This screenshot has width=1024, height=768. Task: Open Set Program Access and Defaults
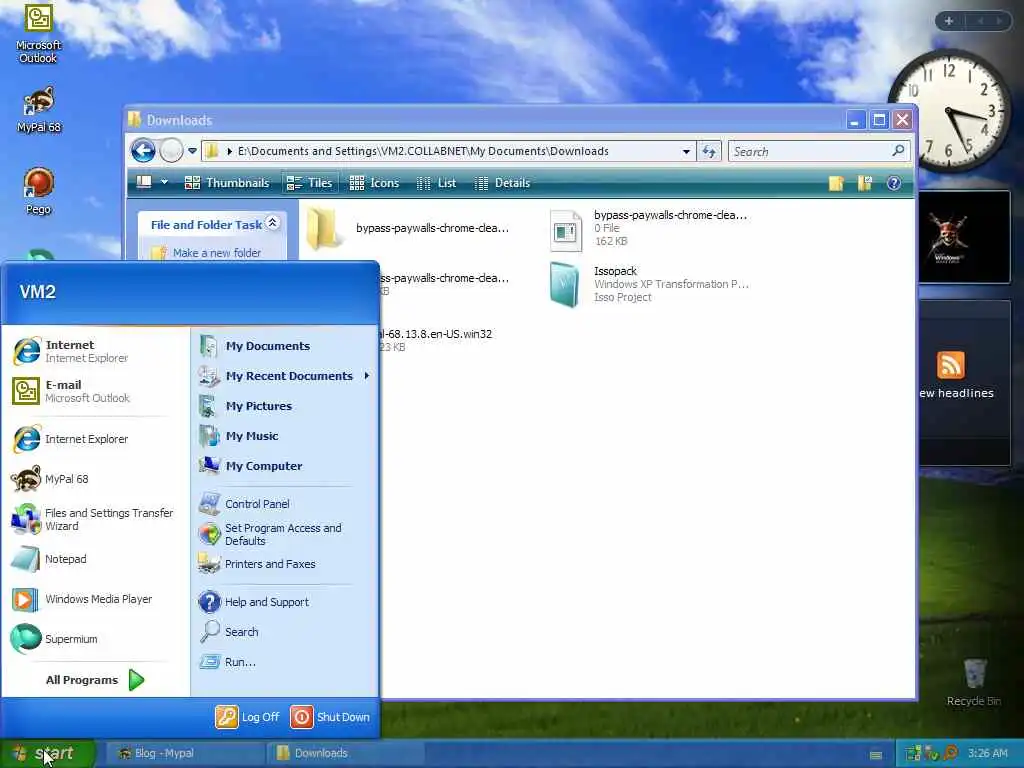[x=285, y=534]
